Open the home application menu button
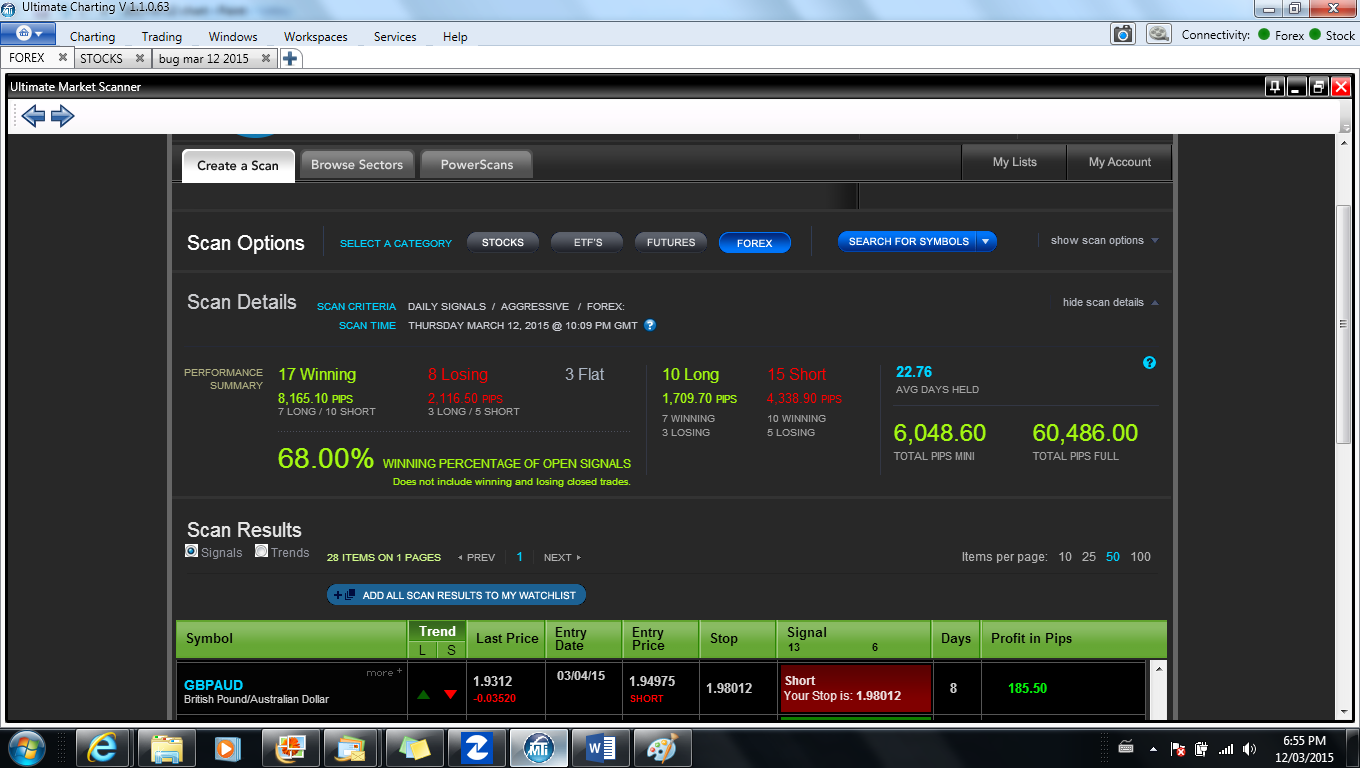 28,34
